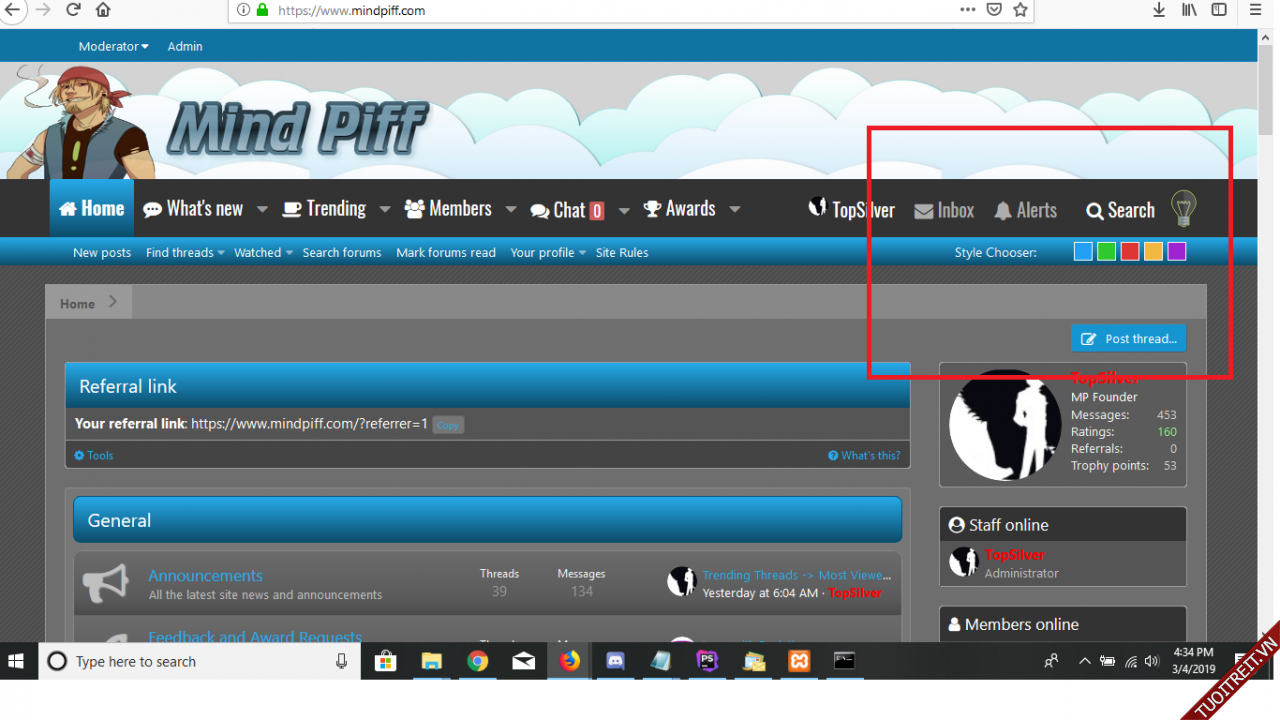Open Firefox downloads arrow icon
The image size is (1280, 720).
pos(1159,10)
